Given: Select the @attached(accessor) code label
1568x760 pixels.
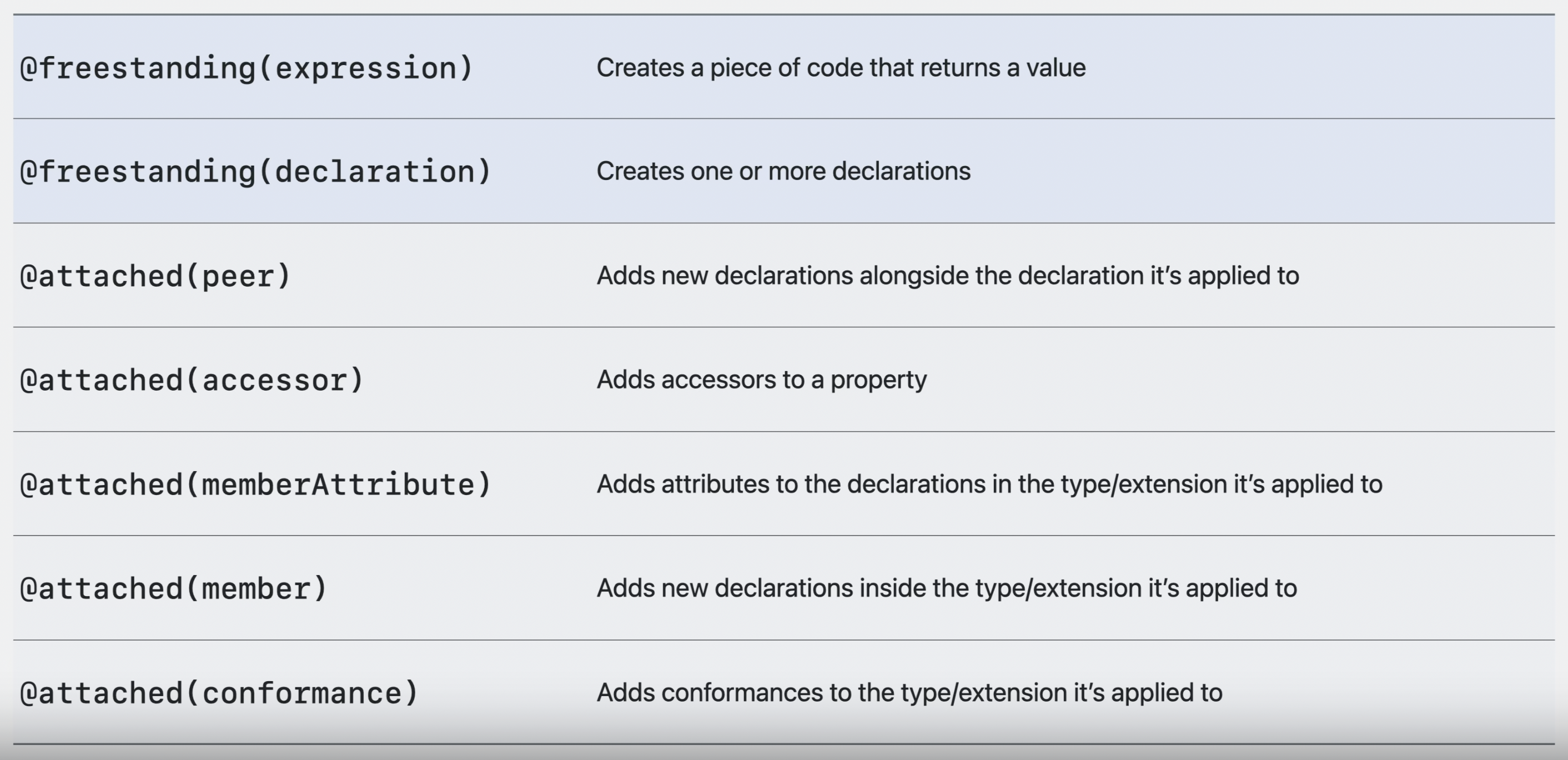Looking at the screenshot, I should 192,381.
